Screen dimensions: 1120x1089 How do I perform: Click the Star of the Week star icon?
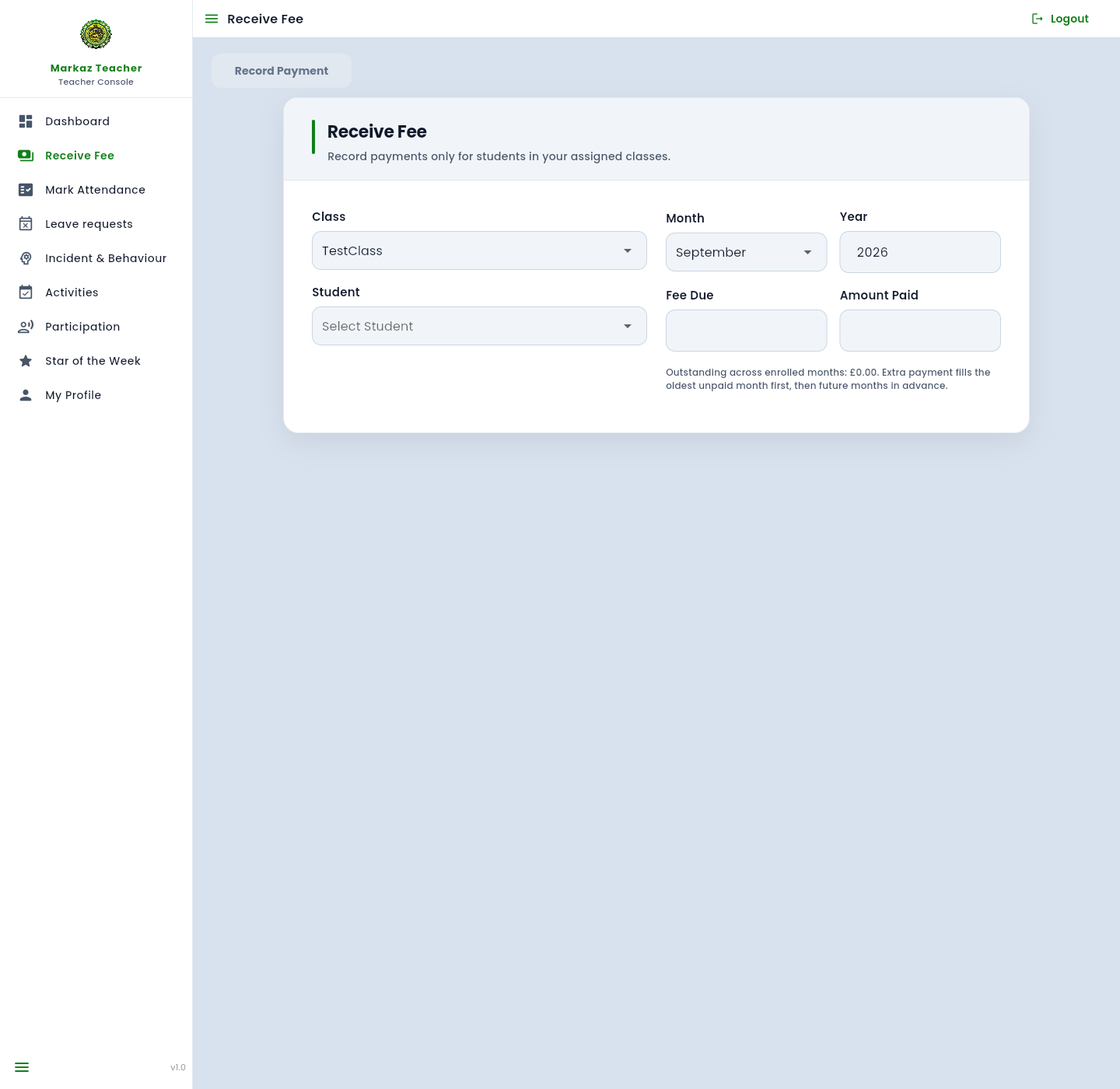click(26, 361)
